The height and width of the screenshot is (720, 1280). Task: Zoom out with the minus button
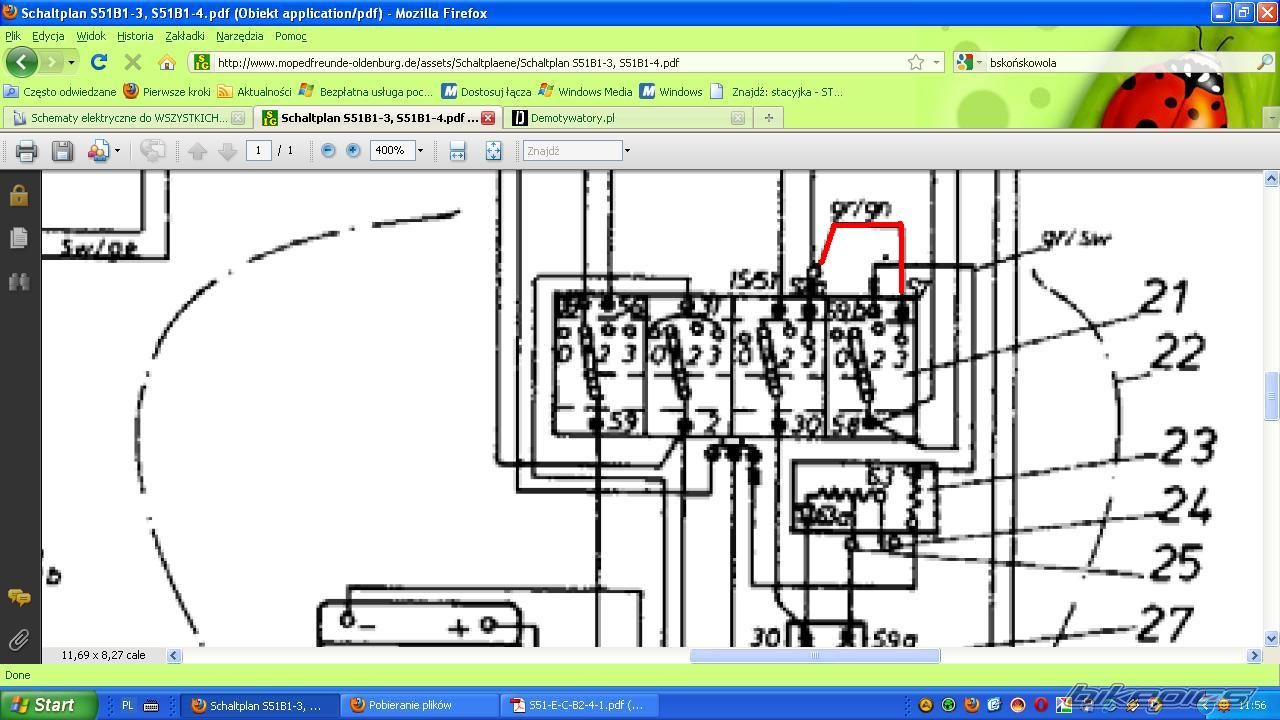pos(328,150)
